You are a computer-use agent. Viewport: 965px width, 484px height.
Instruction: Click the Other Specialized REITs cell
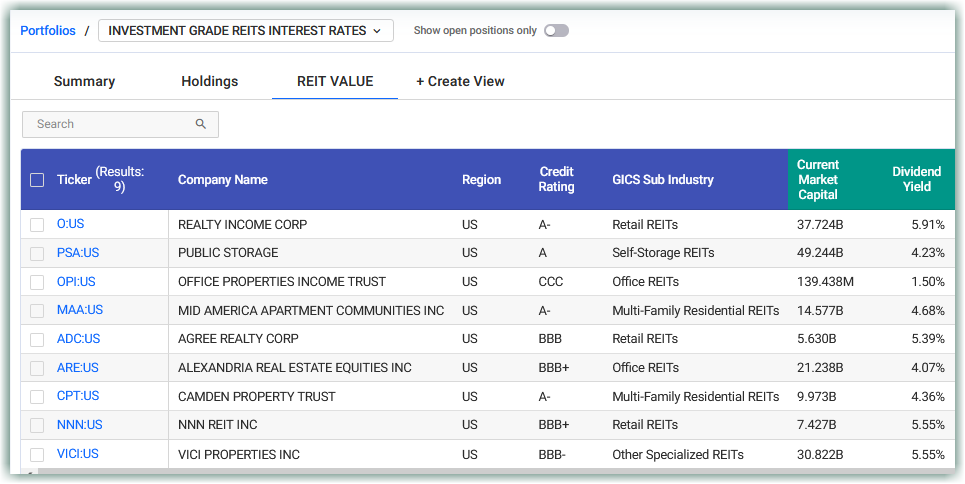click(678, 454)
